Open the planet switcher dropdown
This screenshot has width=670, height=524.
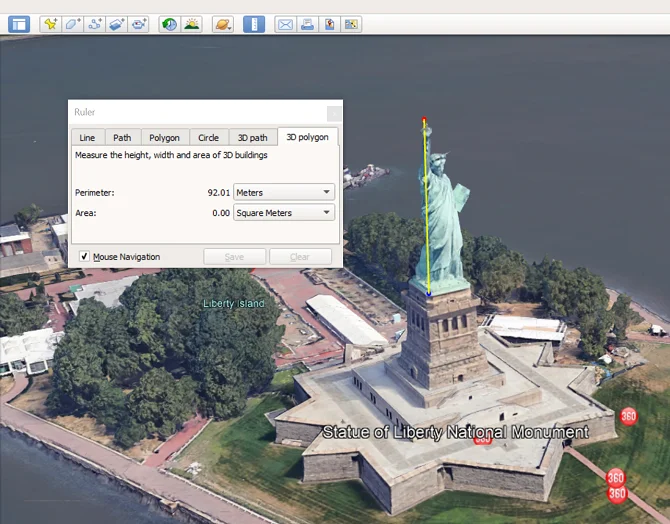pos(223,24)
